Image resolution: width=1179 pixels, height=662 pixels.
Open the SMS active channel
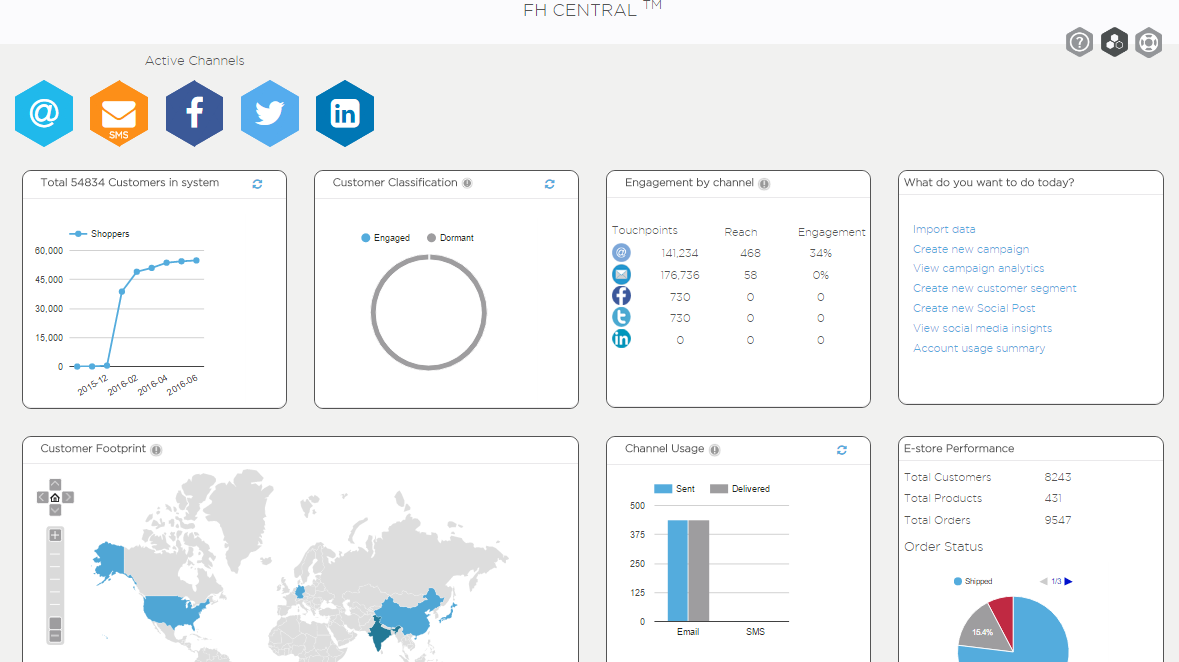pyautogui.click(x=119, y=114)
